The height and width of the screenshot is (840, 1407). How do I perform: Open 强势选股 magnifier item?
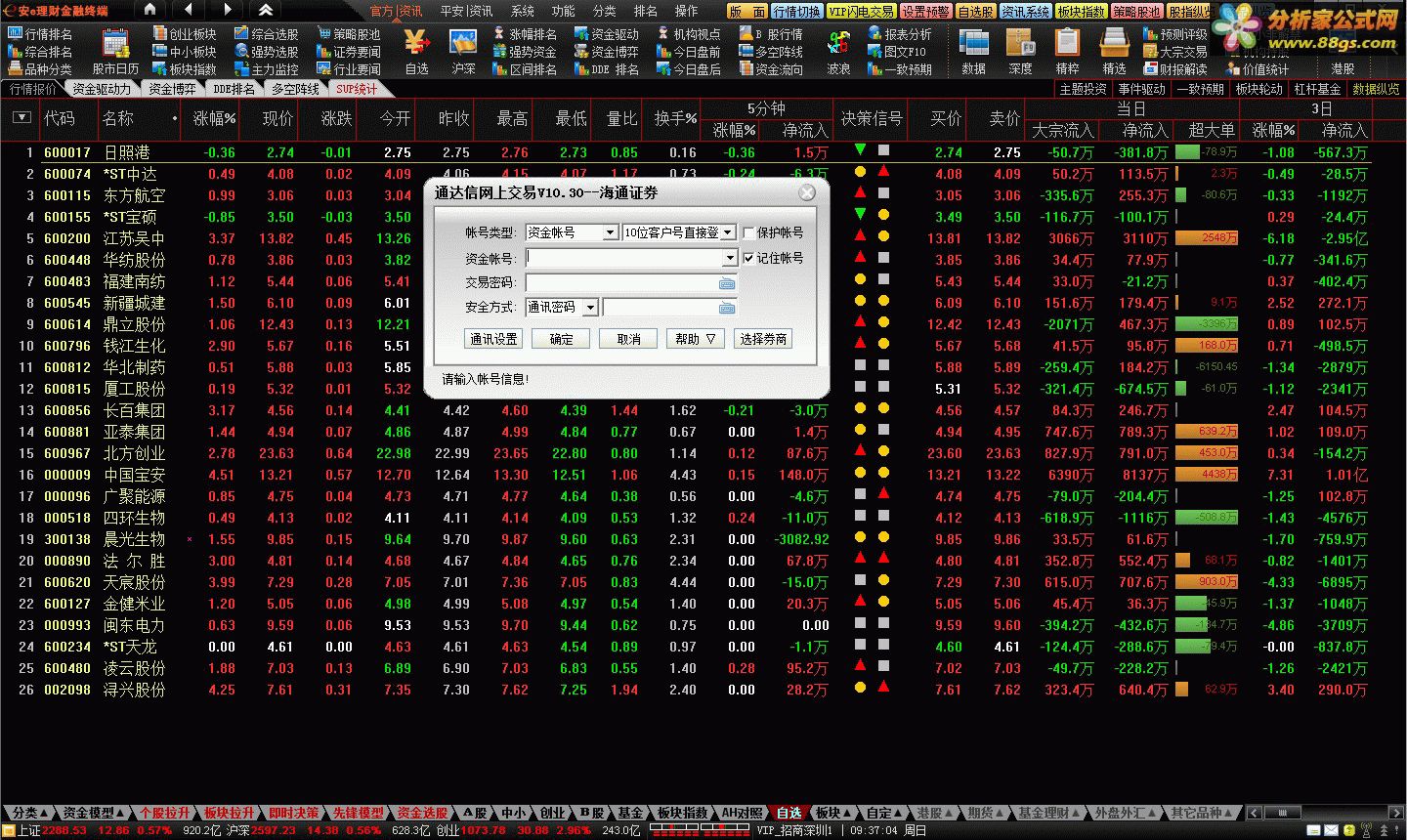pyautogui.click(x=267, y=52)
